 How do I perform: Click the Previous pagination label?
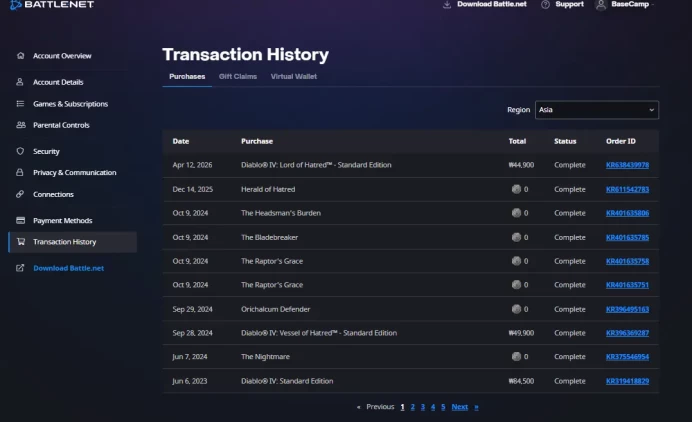point(380,407)
